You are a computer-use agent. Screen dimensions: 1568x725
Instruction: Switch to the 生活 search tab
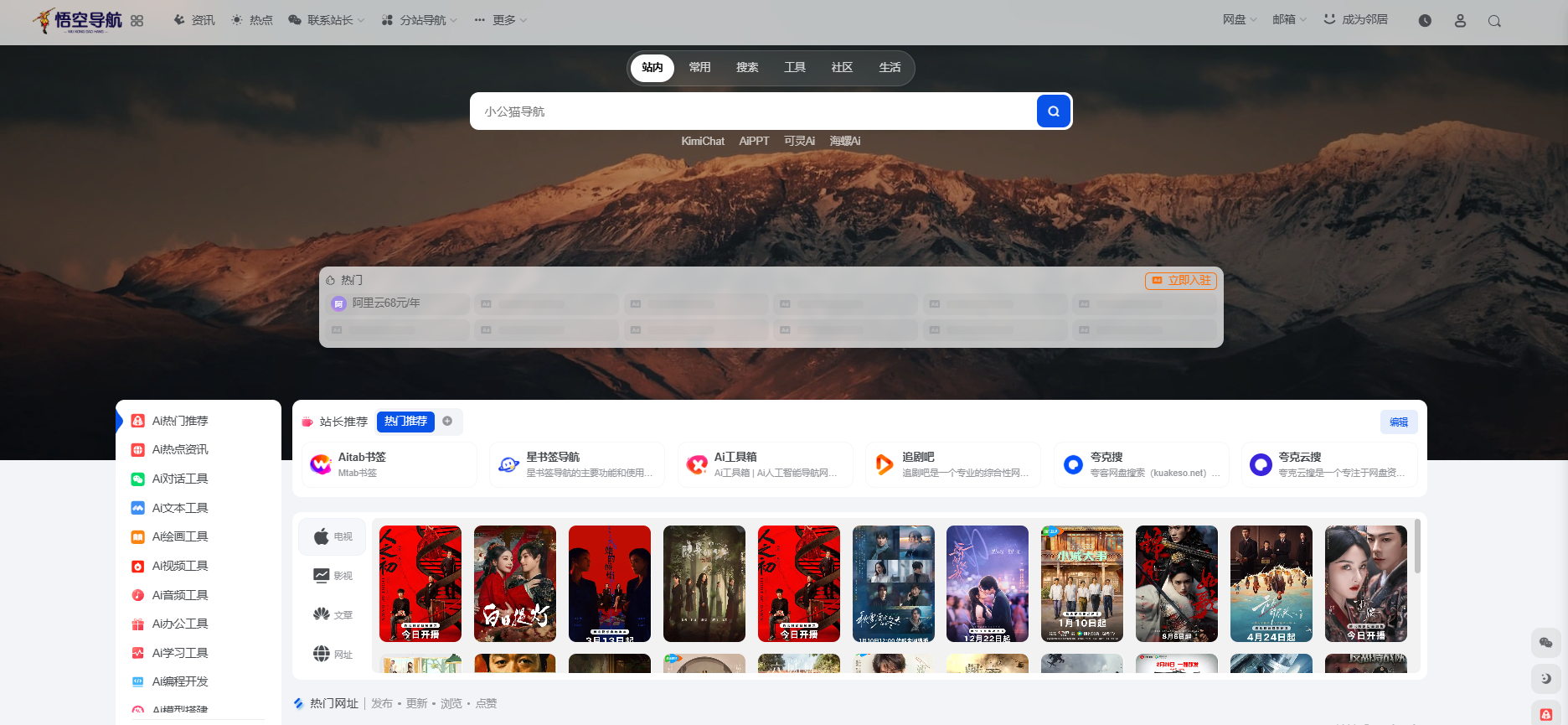[890, 68]
